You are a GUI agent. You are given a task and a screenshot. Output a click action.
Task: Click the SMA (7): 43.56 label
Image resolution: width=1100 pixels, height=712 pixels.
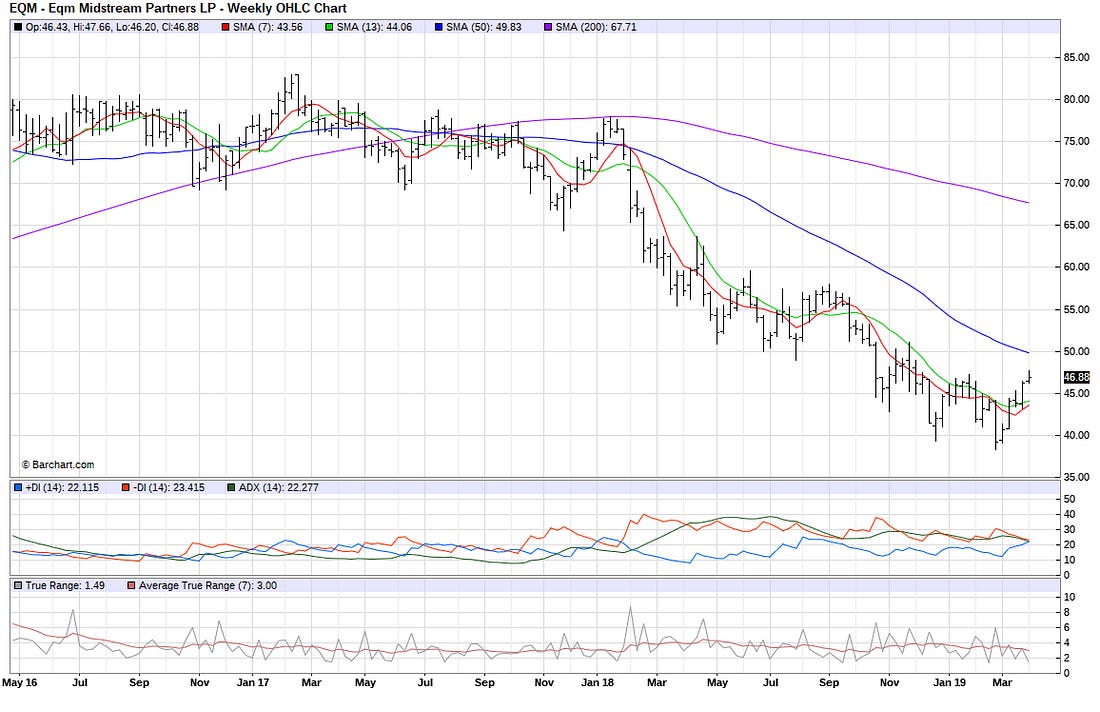[x=267, y=27]
